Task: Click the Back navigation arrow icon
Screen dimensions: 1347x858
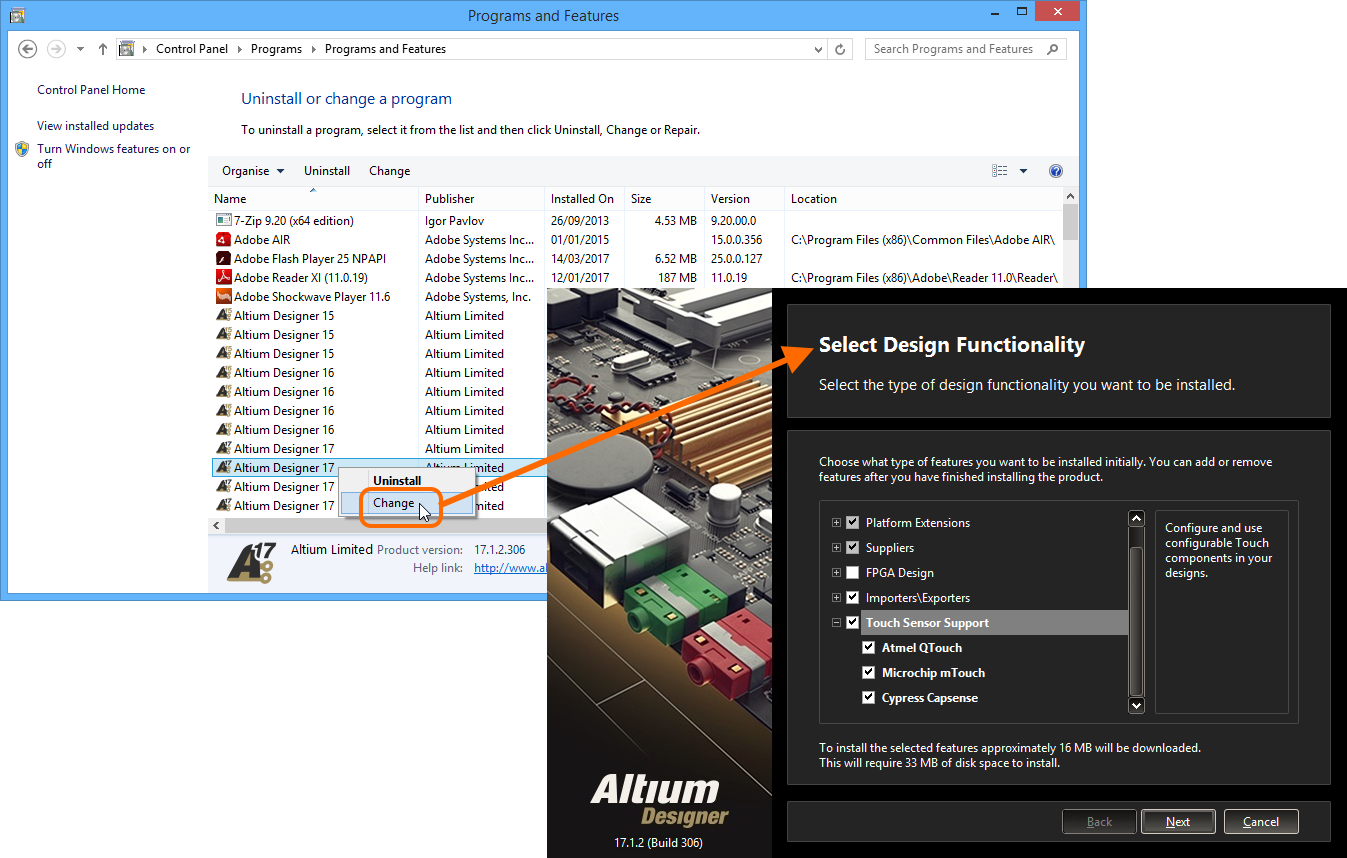Action: click(x=28, y=49)
